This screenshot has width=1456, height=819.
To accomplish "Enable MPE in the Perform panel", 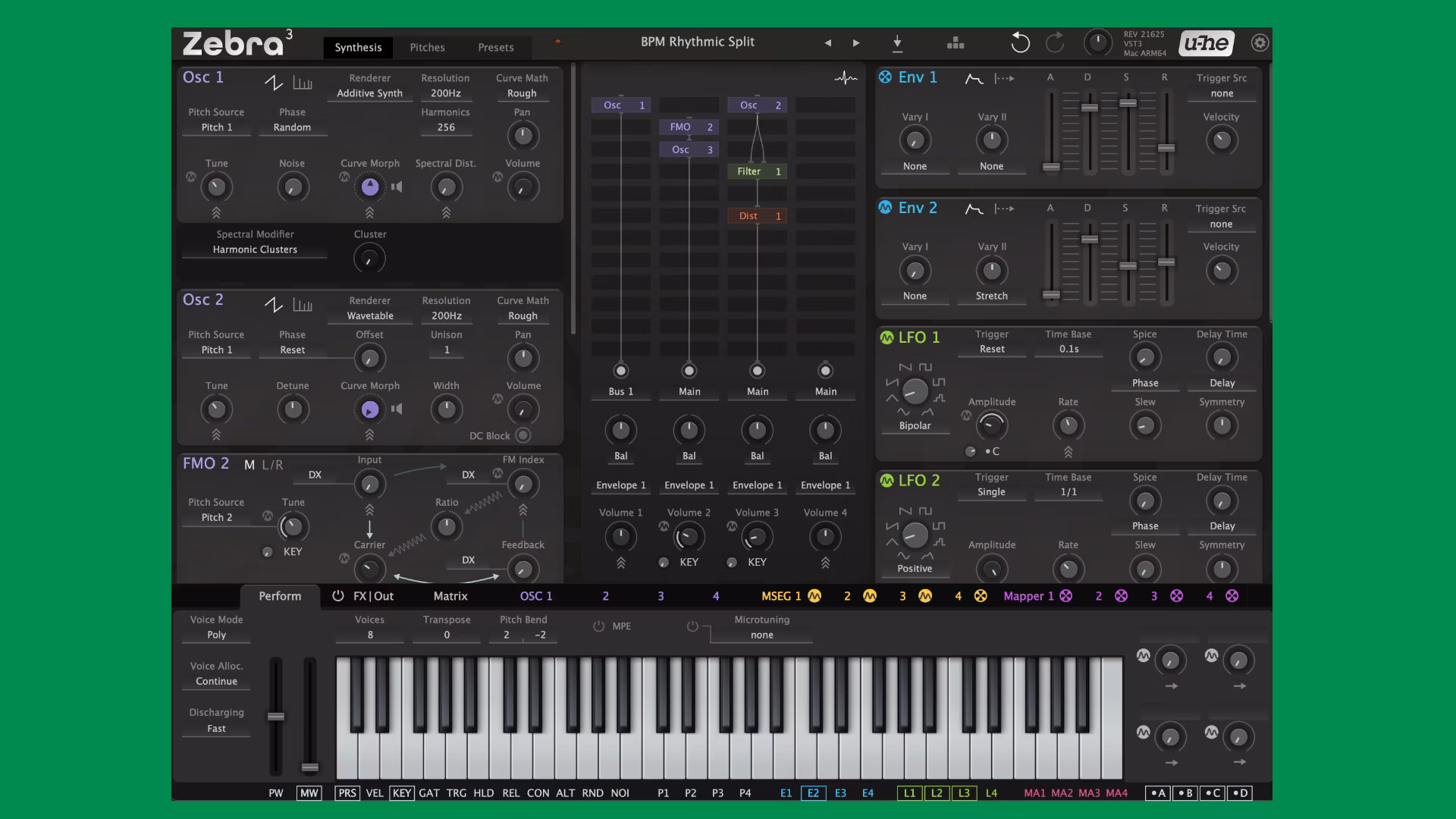I will [599, 626].
